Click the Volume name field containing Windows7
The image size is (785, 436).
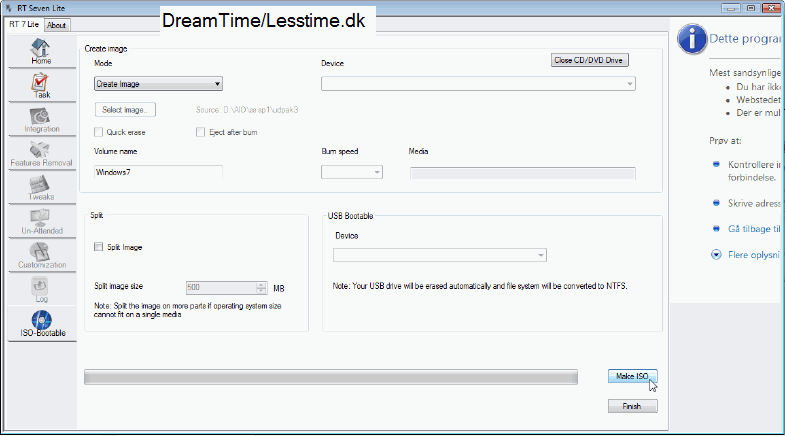(x=158, y=172)
